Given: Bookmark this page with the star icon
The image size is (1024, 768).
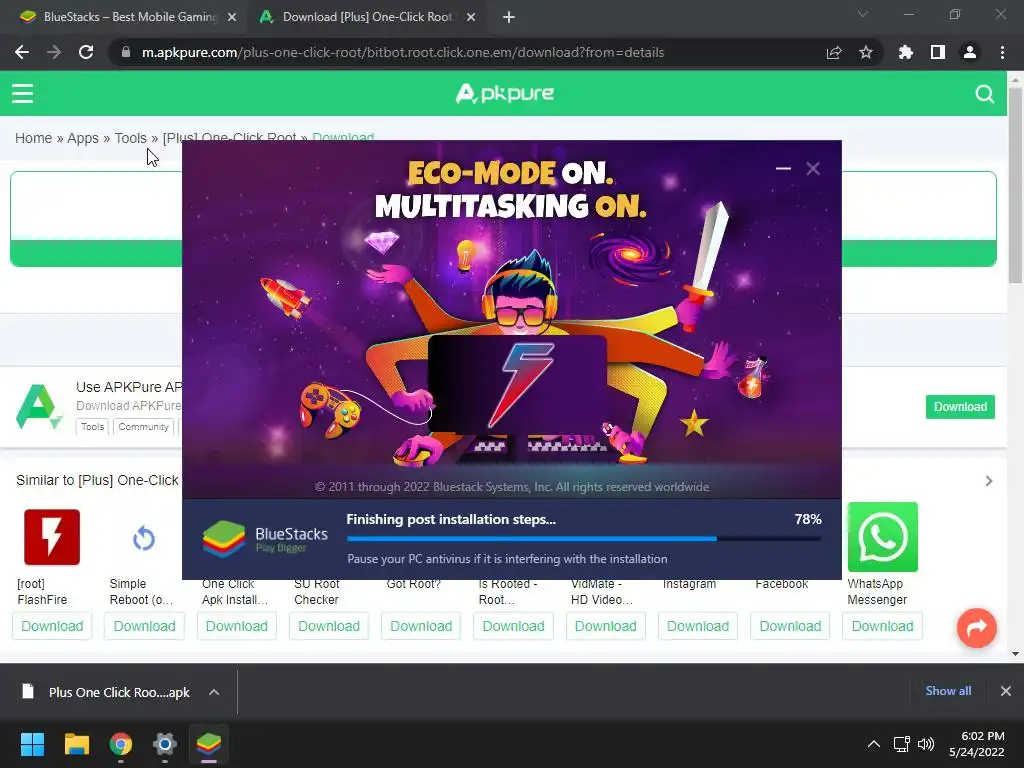Looking at the screenshot, I should point(866,52).
